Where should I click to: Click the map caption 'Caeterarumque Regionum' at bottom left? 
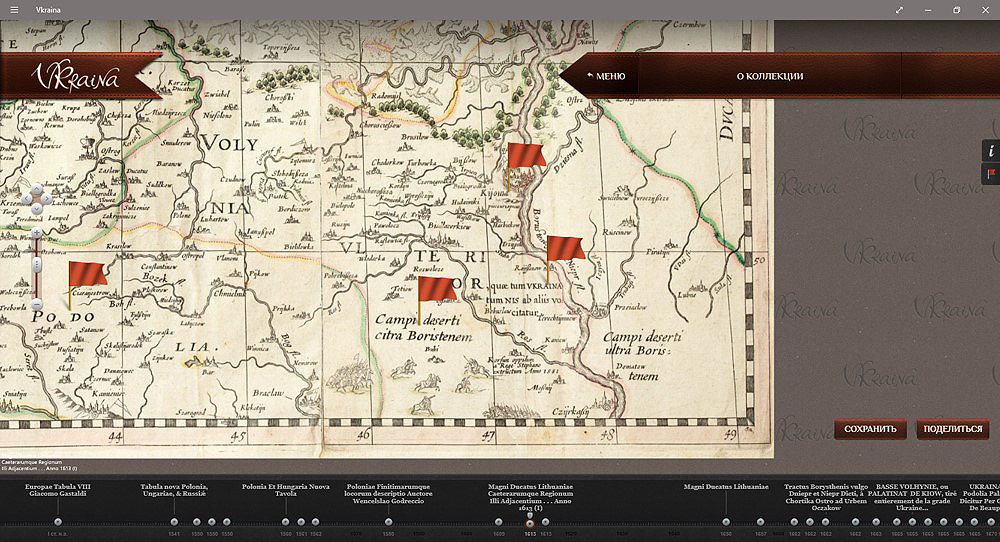click(x=31, y=462)
